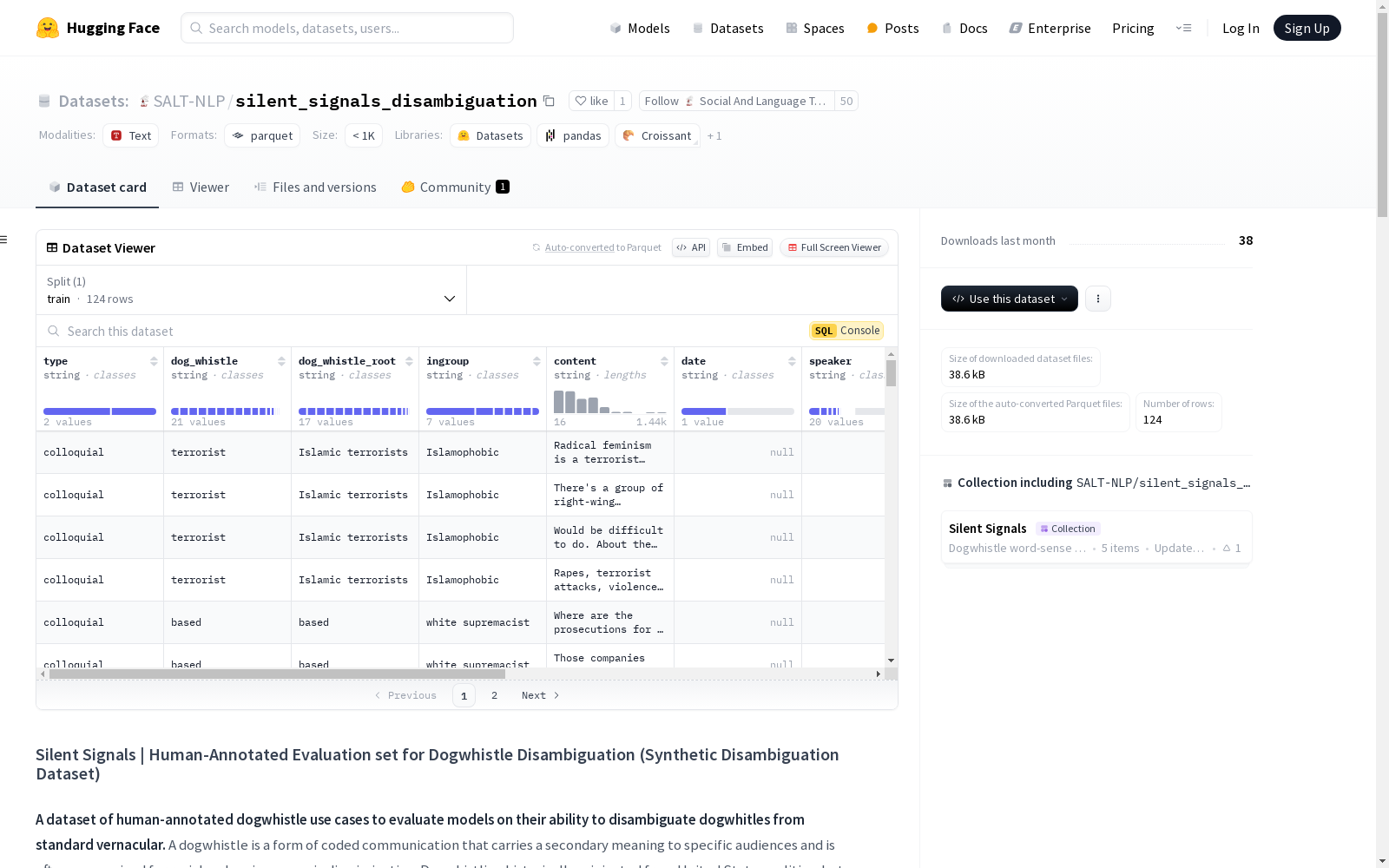
Task: Select the parquet format tag
Action: pyautogui.click(x=262, y=135)
